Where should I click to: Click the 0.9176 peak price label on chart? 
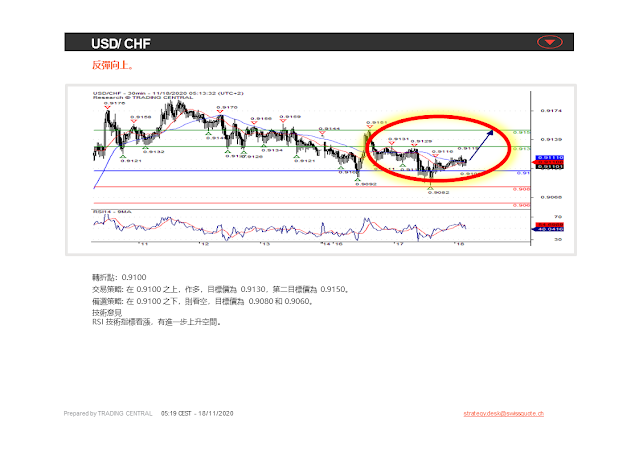[x=115, y=103]
